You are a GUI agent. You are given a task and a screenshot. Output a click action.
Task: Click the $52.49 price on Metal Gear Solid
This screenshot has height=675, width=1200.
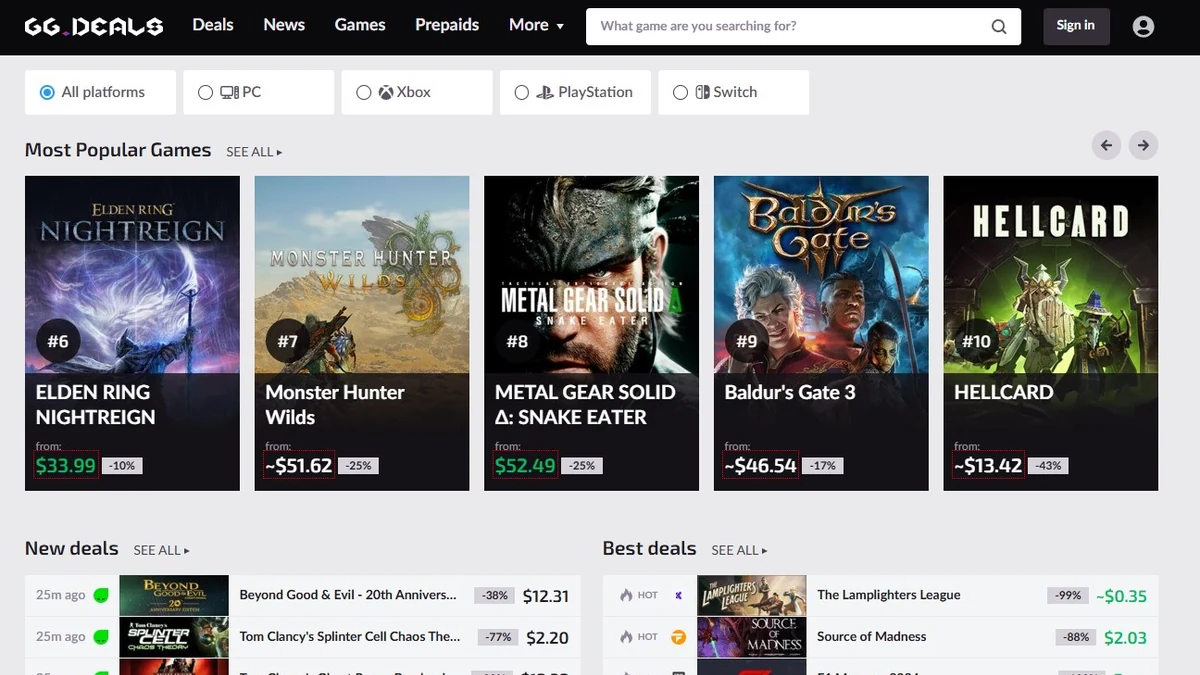[525, 465]
